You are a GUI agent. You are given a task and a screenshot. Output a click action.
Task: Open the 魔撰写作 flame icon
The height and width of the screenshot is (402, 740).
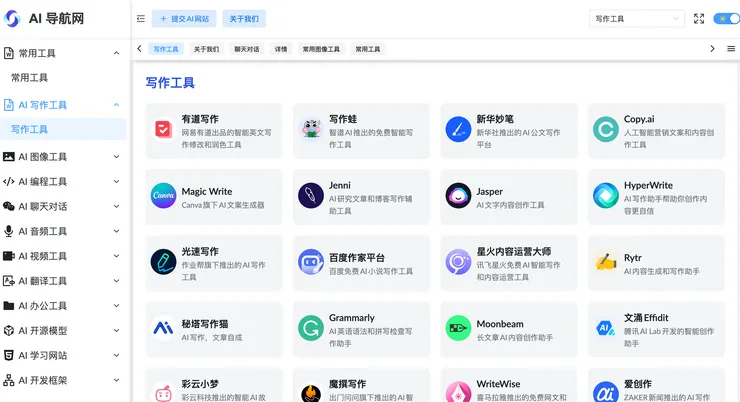[x=311, y=393]
